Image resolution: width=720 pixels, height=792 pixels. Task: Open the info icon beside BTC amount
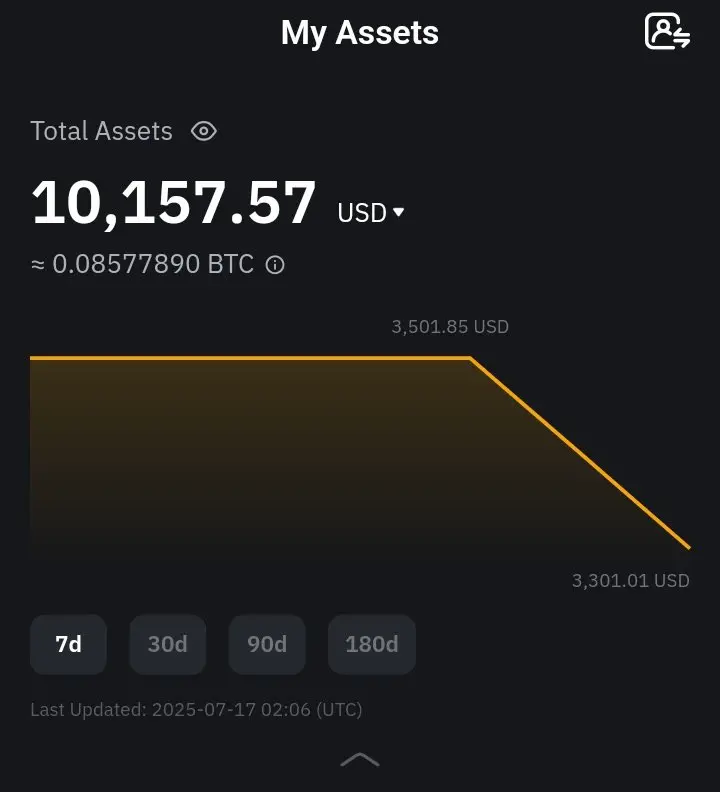pyautogui.click(x=275, y=265)
